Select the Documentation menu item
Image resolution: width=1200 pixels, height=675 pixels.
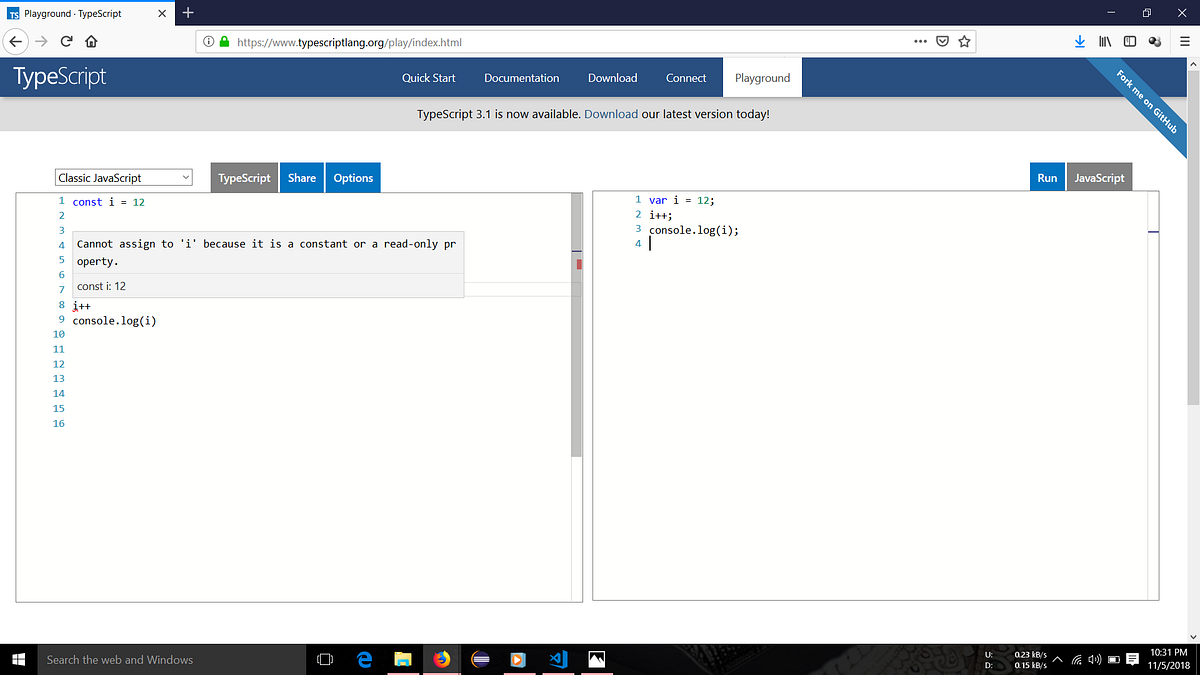pos(521,77)
